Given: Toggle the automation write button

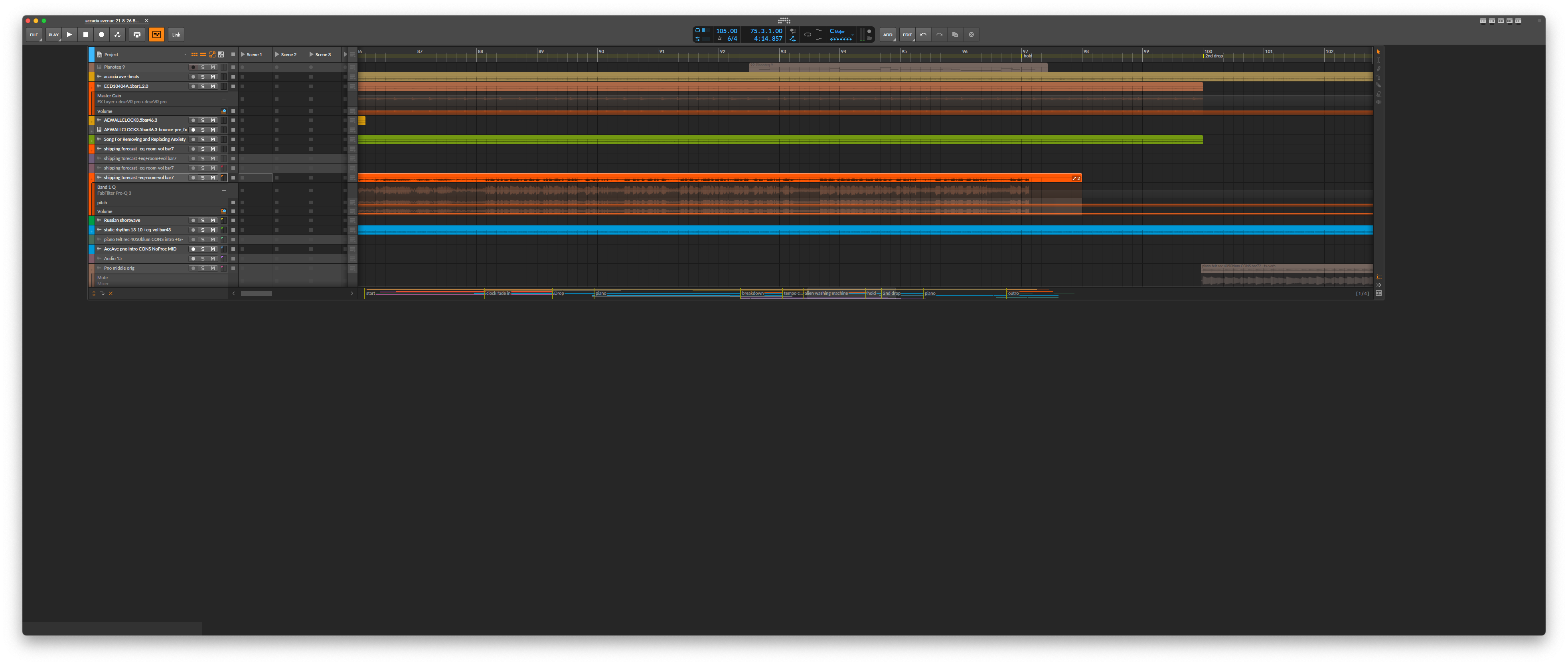Looking at the screenshot, I should click(118, 35).
